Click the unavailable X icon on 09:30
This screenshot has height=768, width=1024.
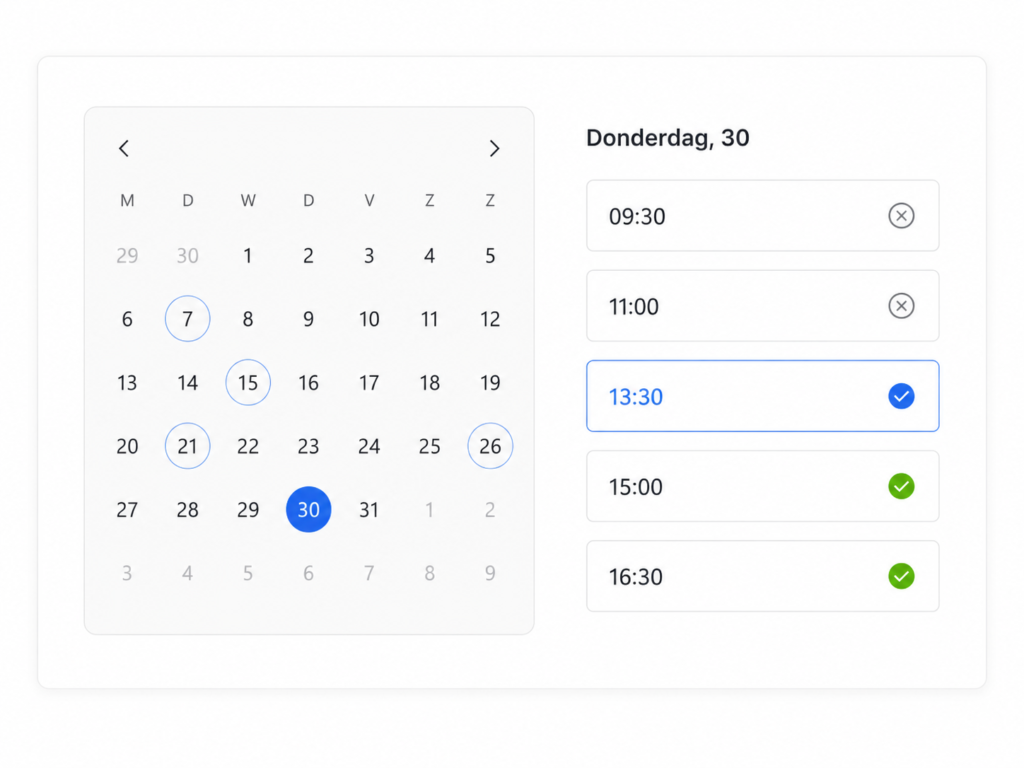tap(901, 216)
